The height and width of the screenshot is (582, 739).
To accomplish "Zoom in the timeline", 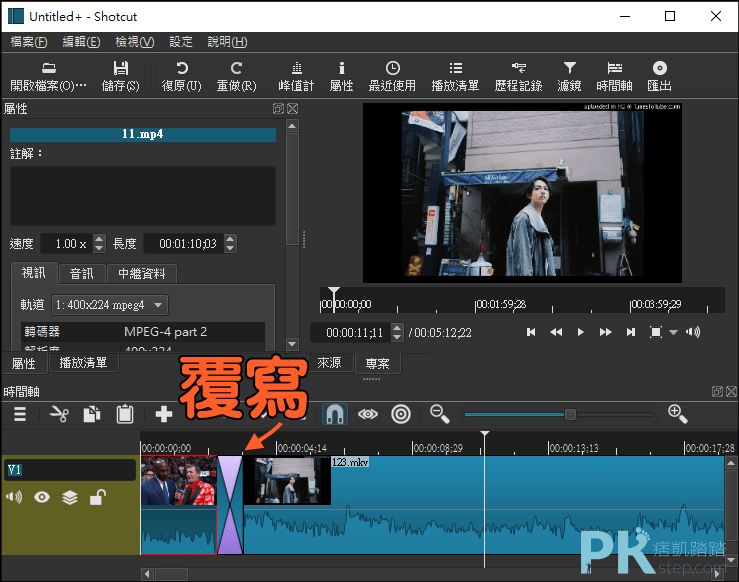I will point(677,414).
